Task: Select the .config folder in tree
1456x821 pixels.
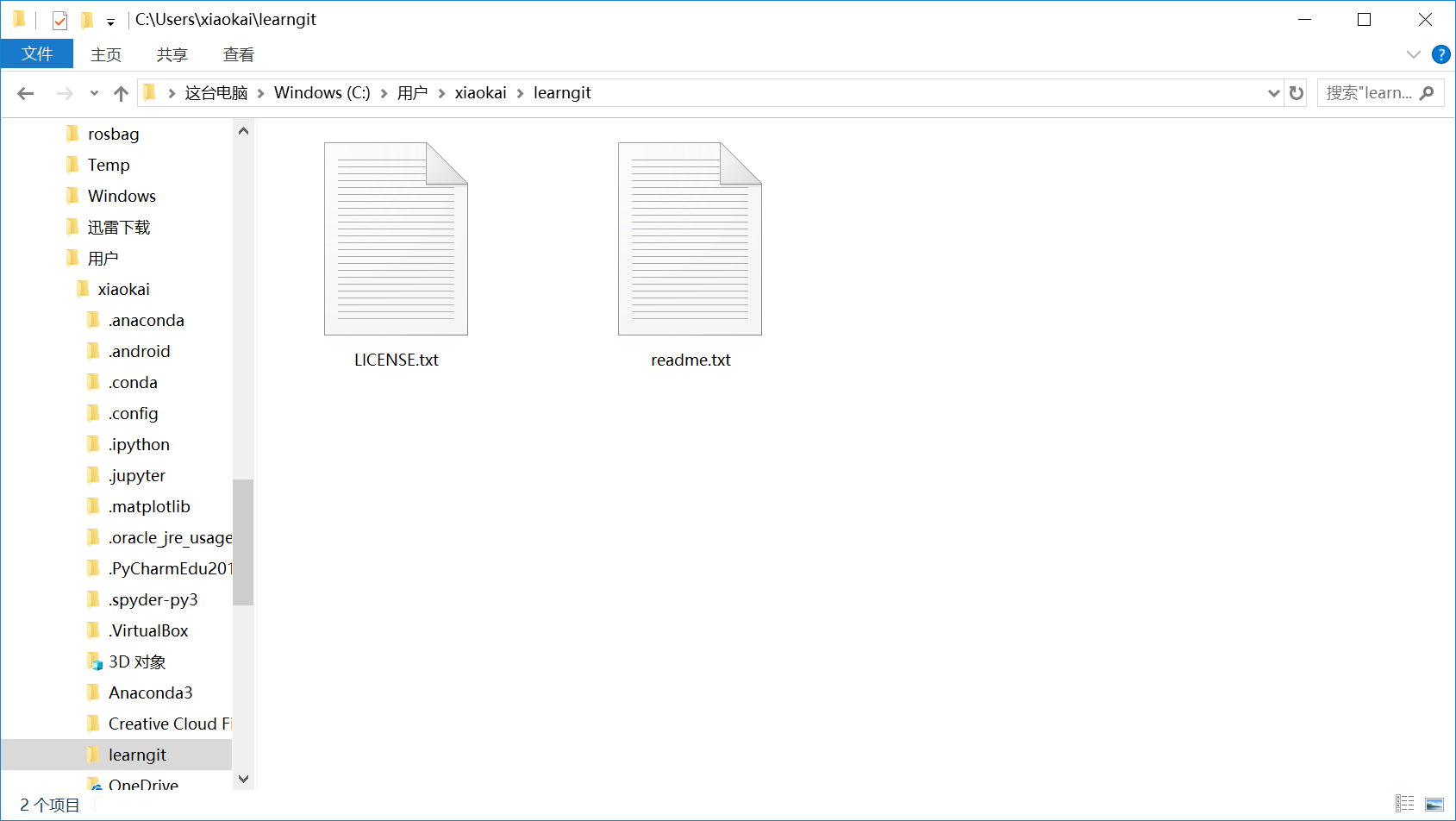Action: tap(133, 413)
